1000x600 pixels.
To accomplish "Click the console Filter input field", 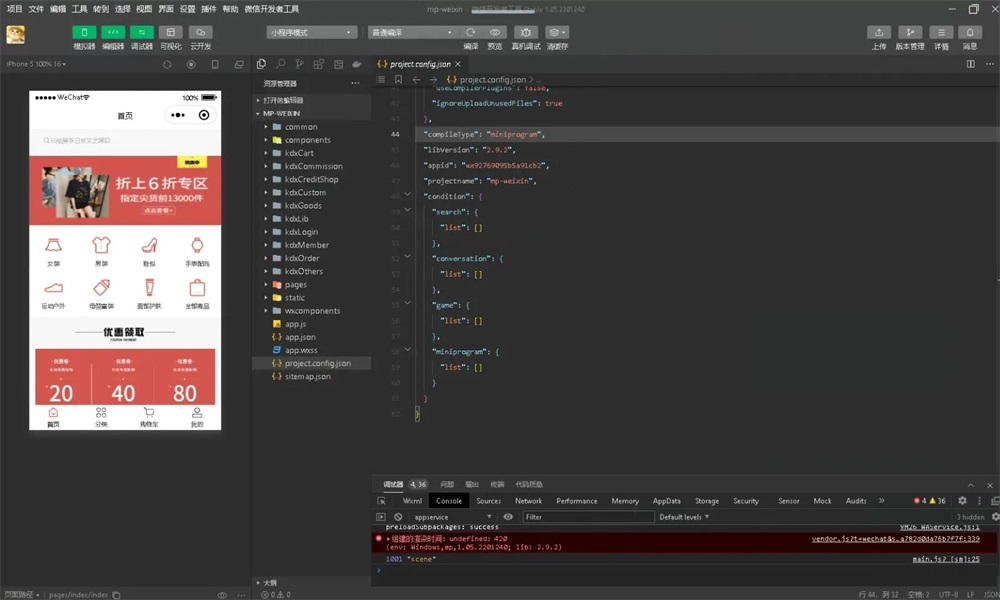I will pos(588,517).
